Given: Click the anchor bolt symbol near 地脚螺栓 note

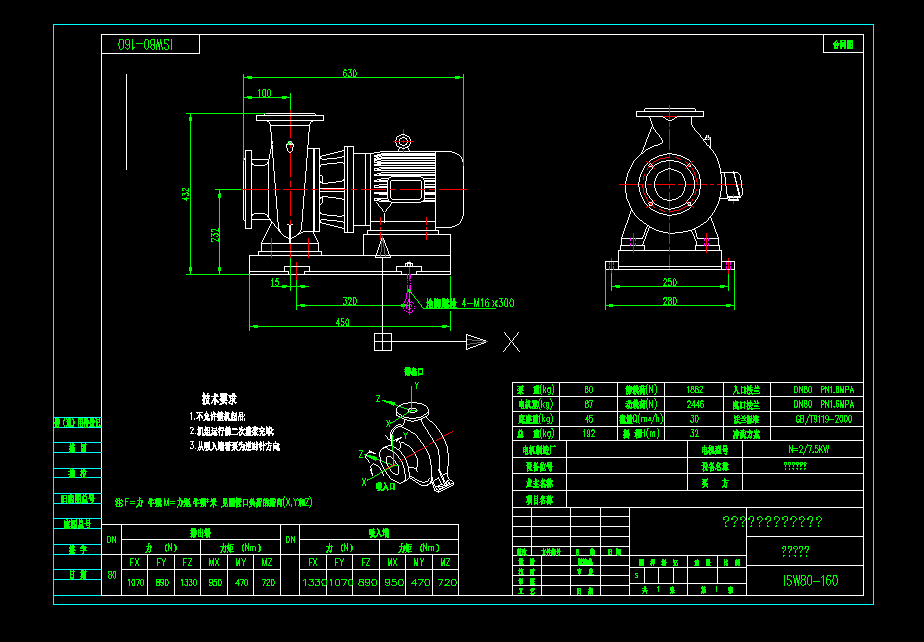Looking at the screenshot, I should [408, 303].
